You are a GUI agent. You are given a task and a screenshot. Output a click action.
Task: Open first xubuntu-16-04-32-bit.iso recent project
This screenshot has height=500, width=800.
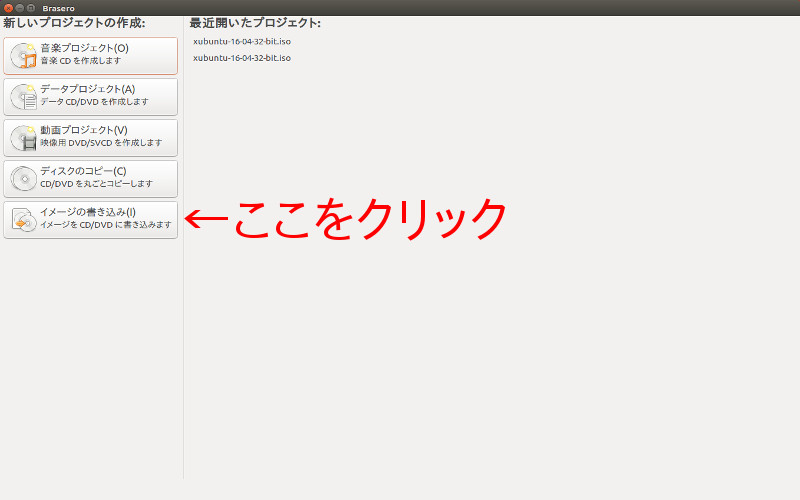tap(242, 41)
